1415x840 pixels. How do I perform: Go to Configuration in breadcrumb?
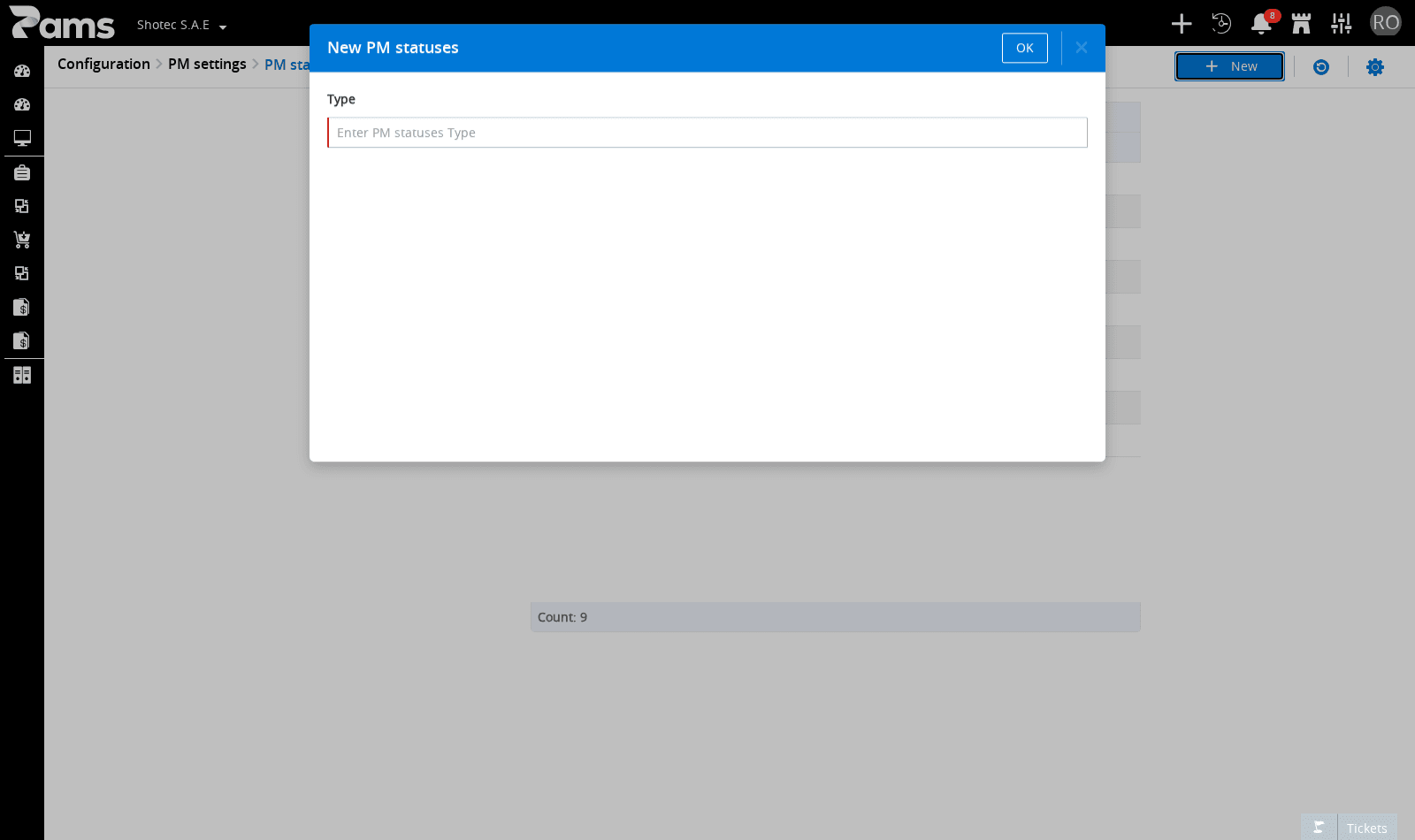[103, 64]
